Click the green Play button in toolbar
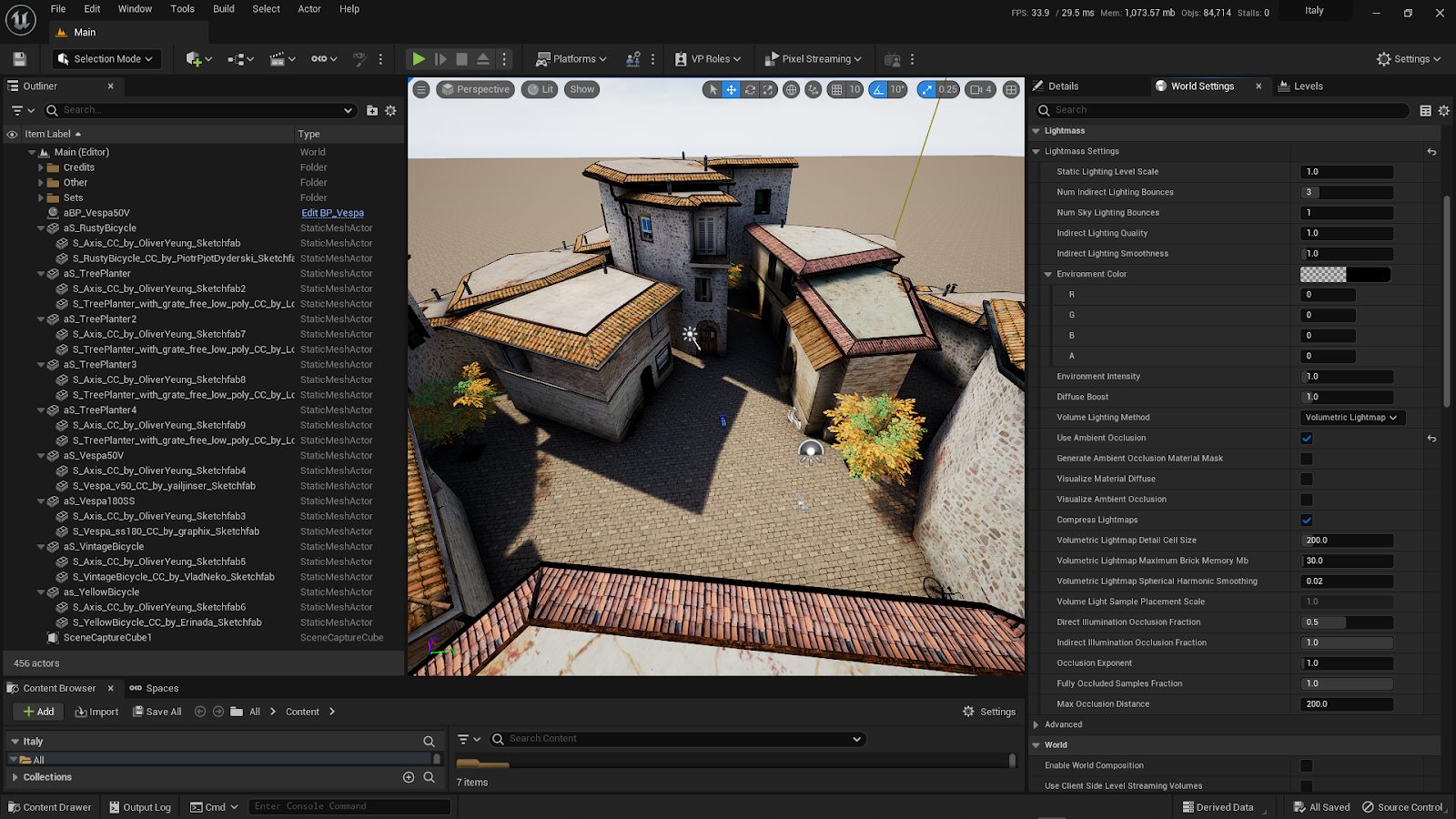This screenshot has height=819, width=1456. (x=419, y=59)
